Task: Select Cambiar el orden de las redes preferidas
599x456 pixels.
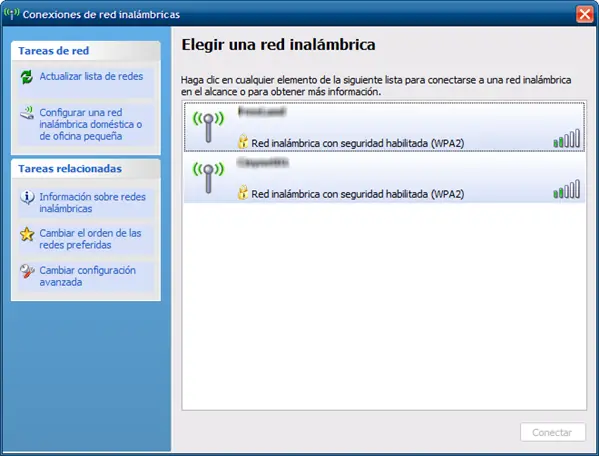Action: tap(90, 239)
